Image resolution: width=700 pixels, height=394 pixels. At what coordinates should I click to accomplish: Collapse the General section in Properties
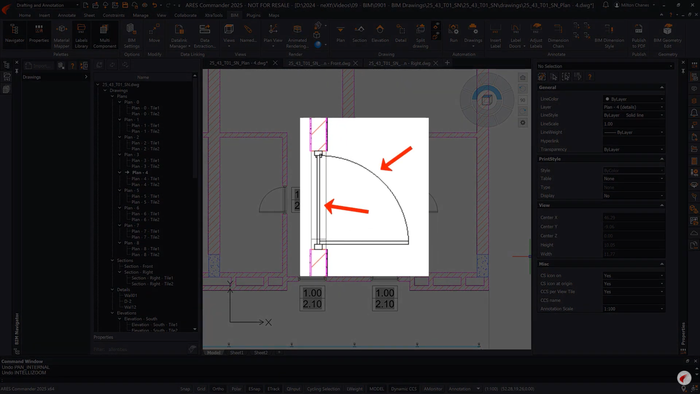click(662, 87)
